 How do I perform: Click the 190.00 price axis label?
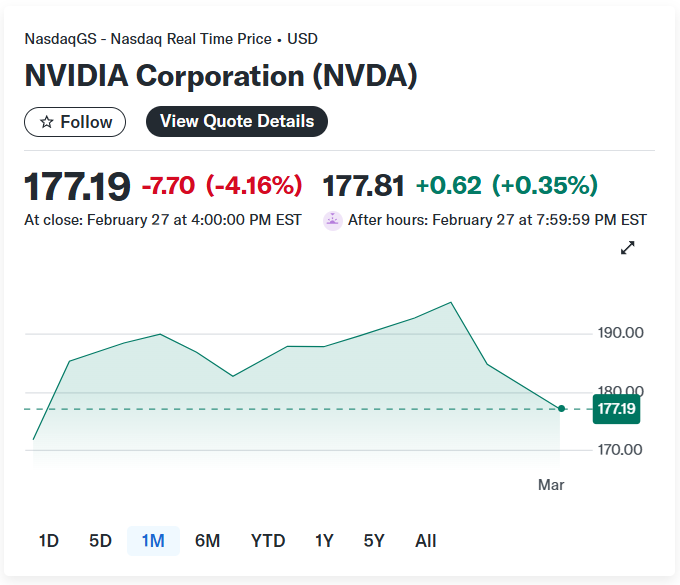tap(620, 333)
